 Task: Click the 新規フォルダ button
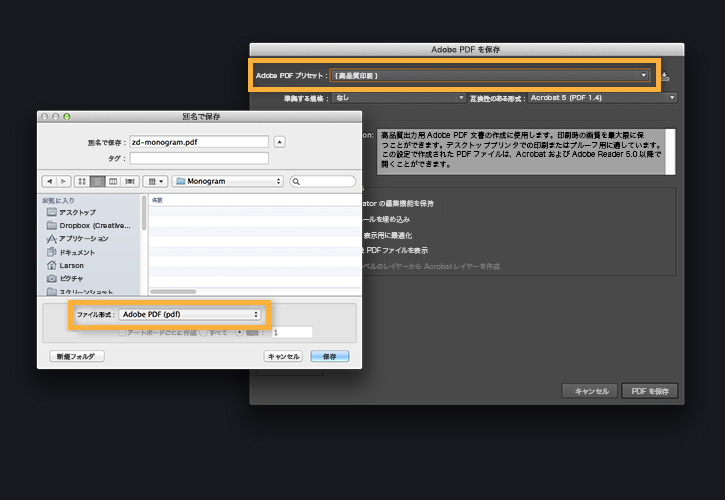click(77, 356)
